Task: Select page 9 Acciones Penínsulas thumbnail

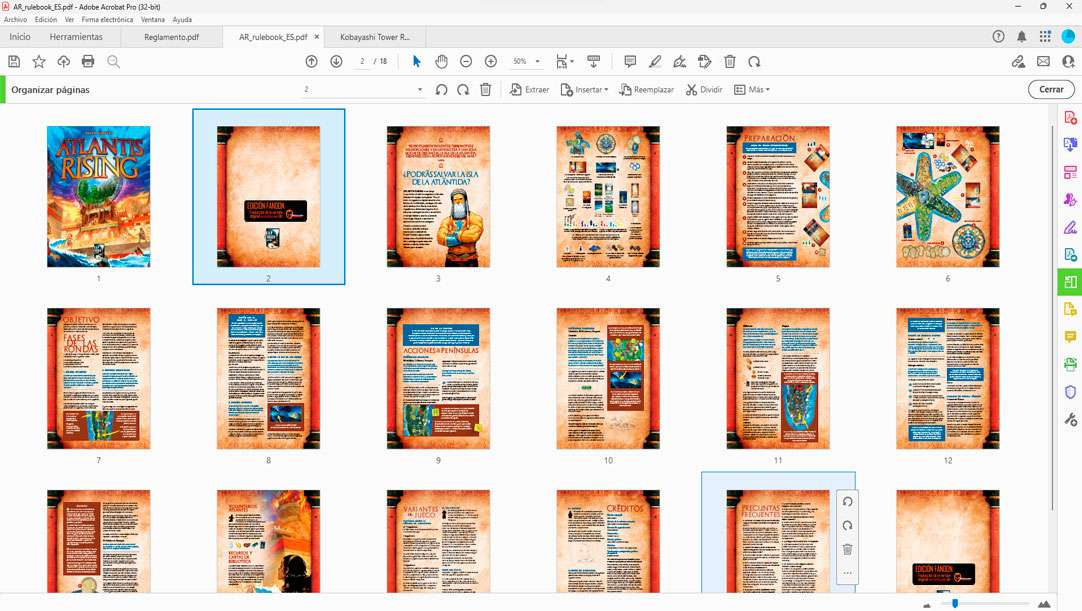Action: click(438, 378)
